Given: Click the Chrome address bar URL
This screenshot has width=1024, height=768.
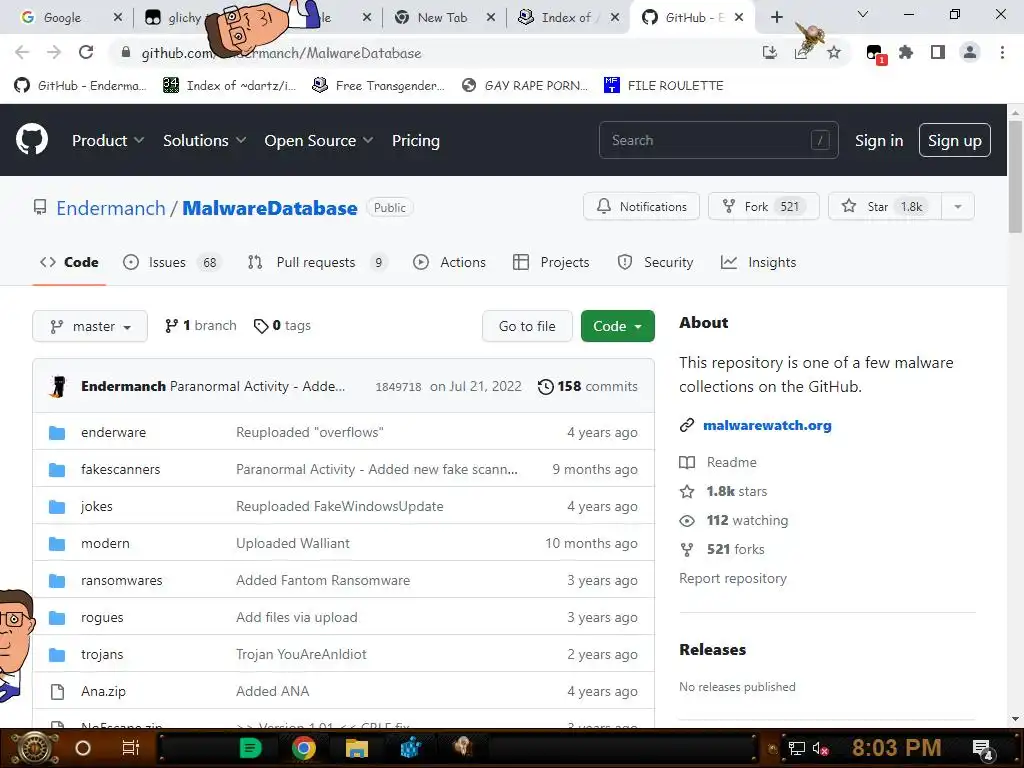Looking at the screenshot, I should point(281,53).
